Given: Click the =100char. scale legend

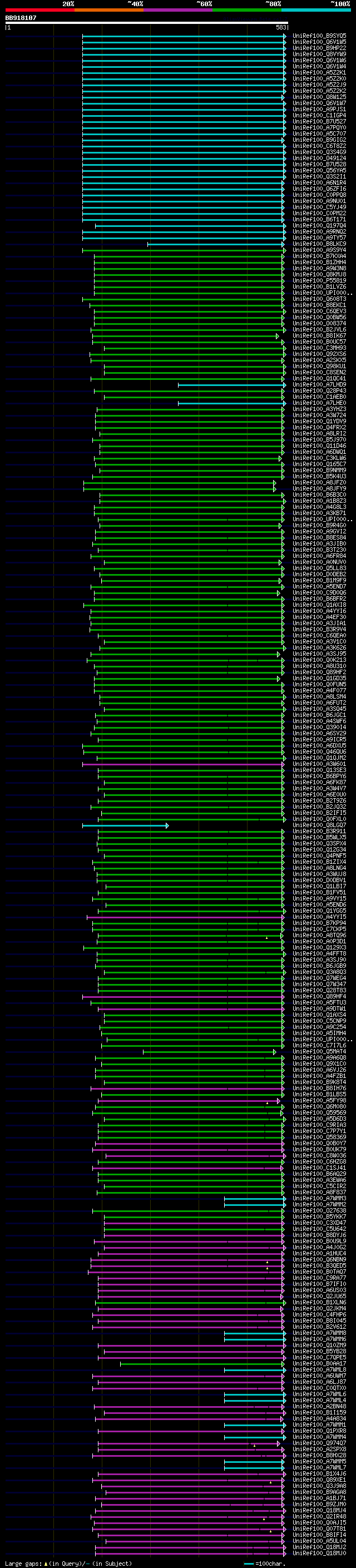Looking at the screenshot, I should click(x=265, y=1563).
